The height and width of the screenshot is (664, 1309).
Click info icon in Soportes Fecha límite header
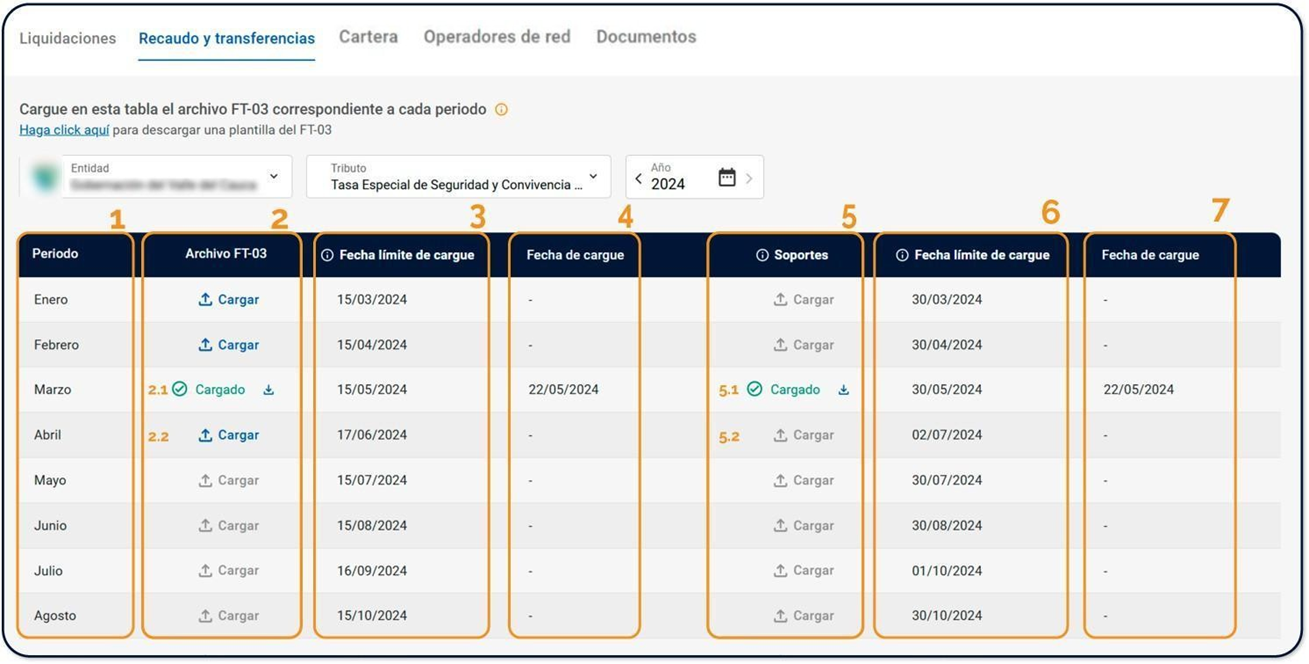tap(902, 256)
